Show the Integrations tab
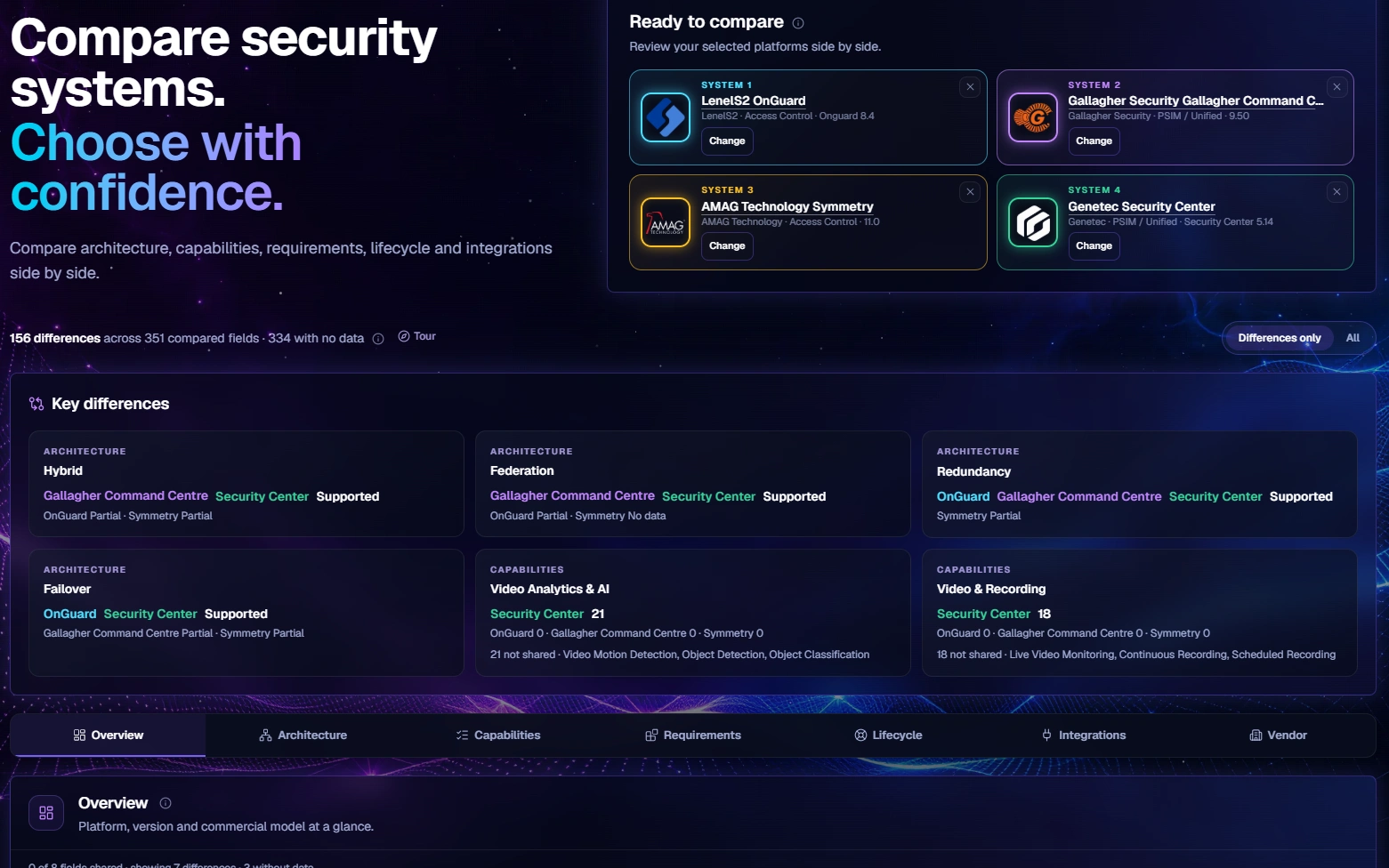 coord(1084,735)
